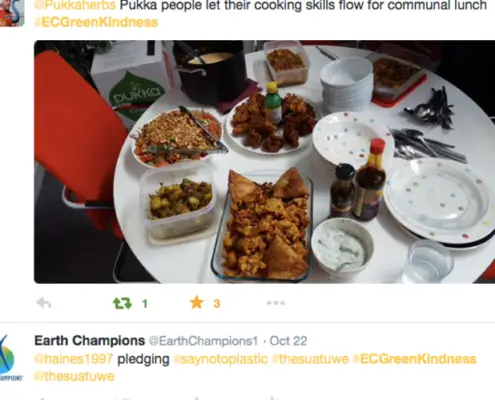The height and width of the screenshot is (400, 495).
Task: Open the @EarthChampions1 handle
Action: tap(203, 341)
